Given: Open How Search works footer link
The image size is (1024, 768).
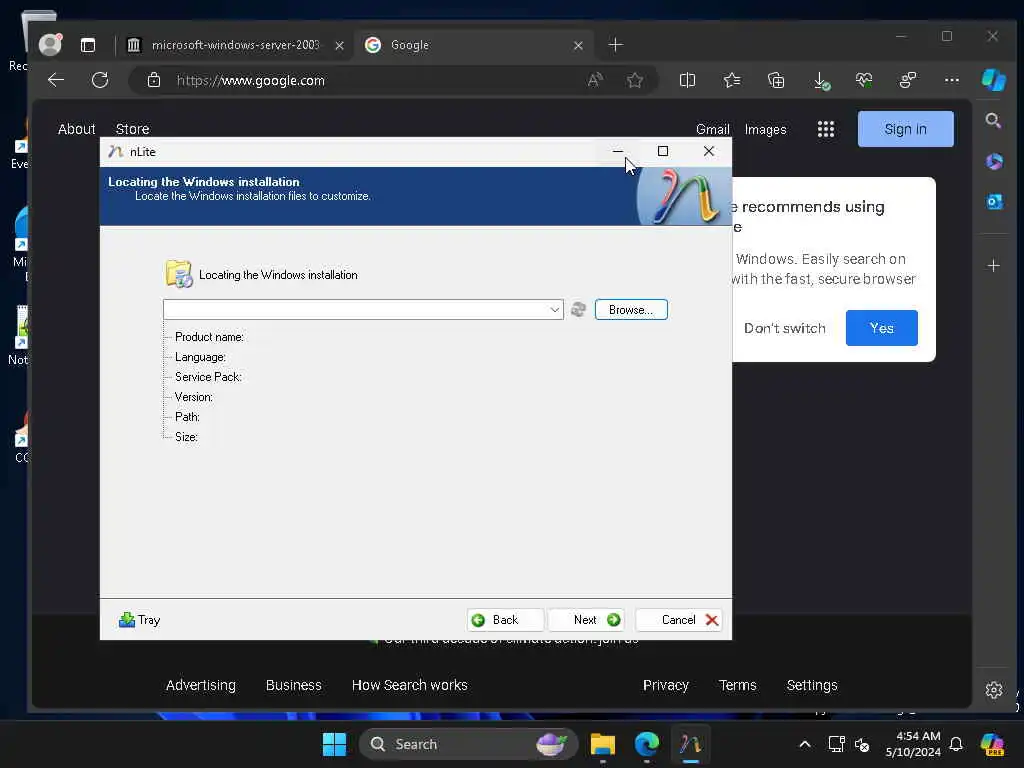Looking at the screenshot, I should (409, 685).
